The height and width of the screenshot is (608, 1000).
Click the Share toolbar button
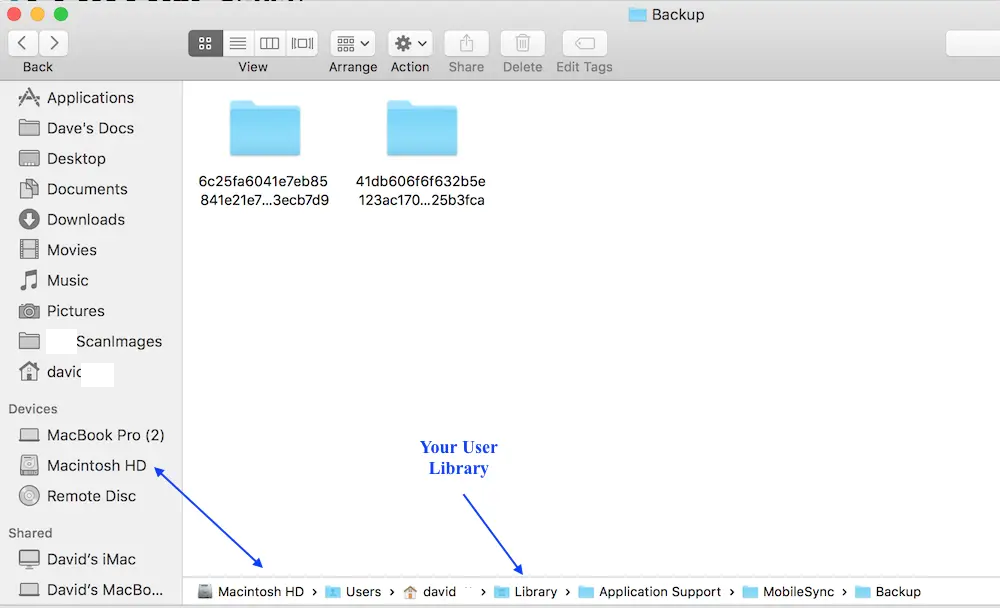tap(466, 43)
